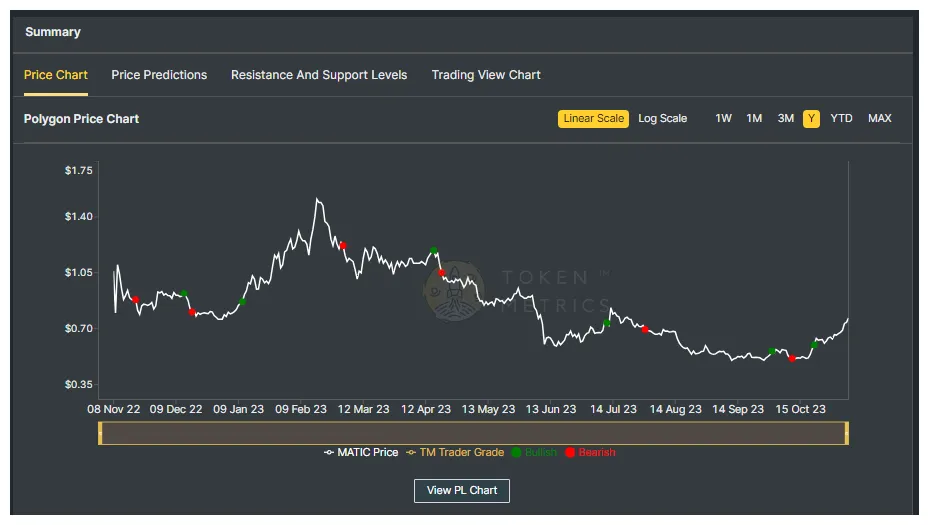The height and width of the screenshot is (525, 929).
Task: Switch chart to Log Scale
Action: 662,119
